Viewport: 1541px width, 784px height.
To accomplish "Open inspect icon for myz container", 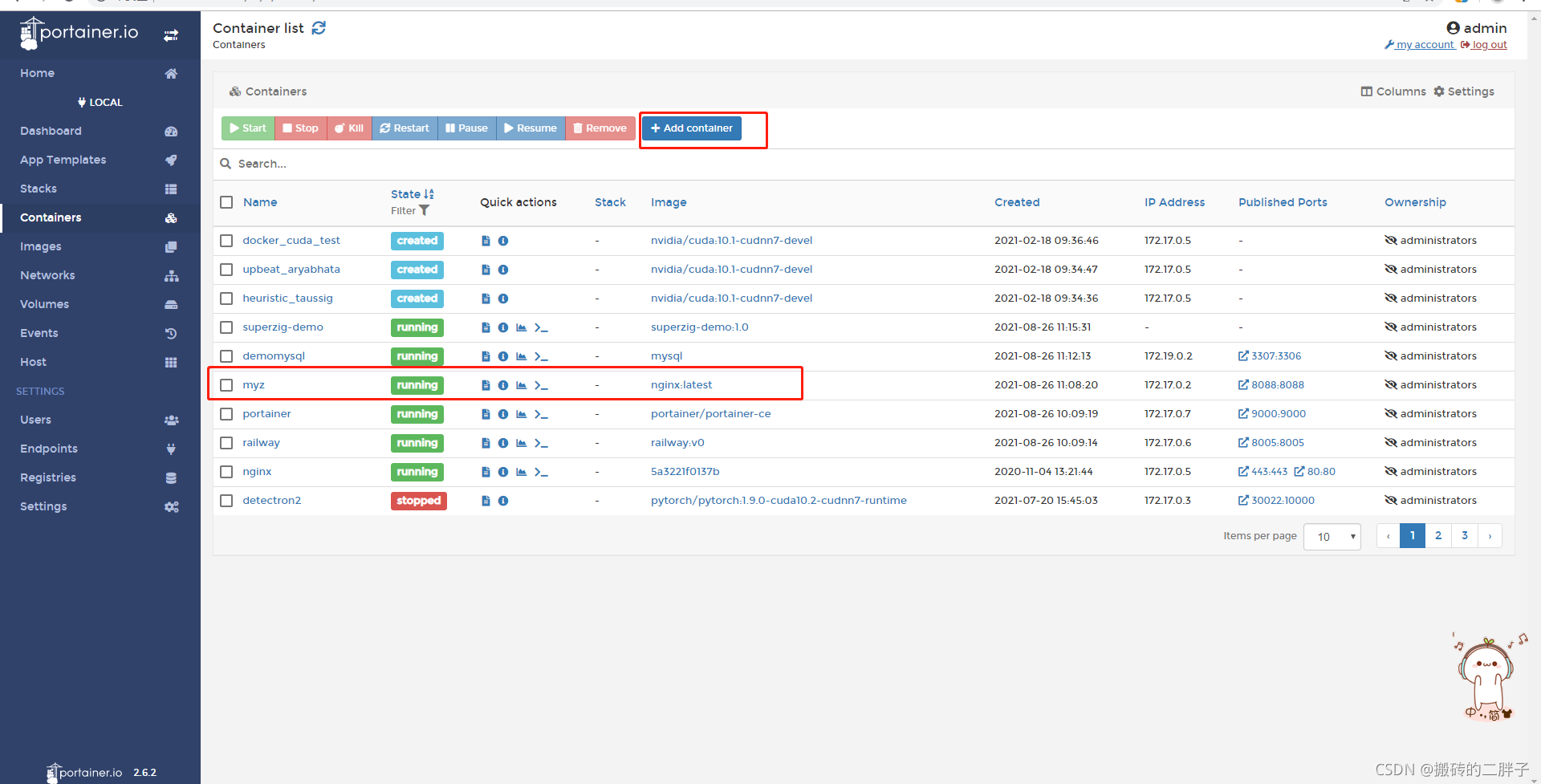I will click(503, 385).
